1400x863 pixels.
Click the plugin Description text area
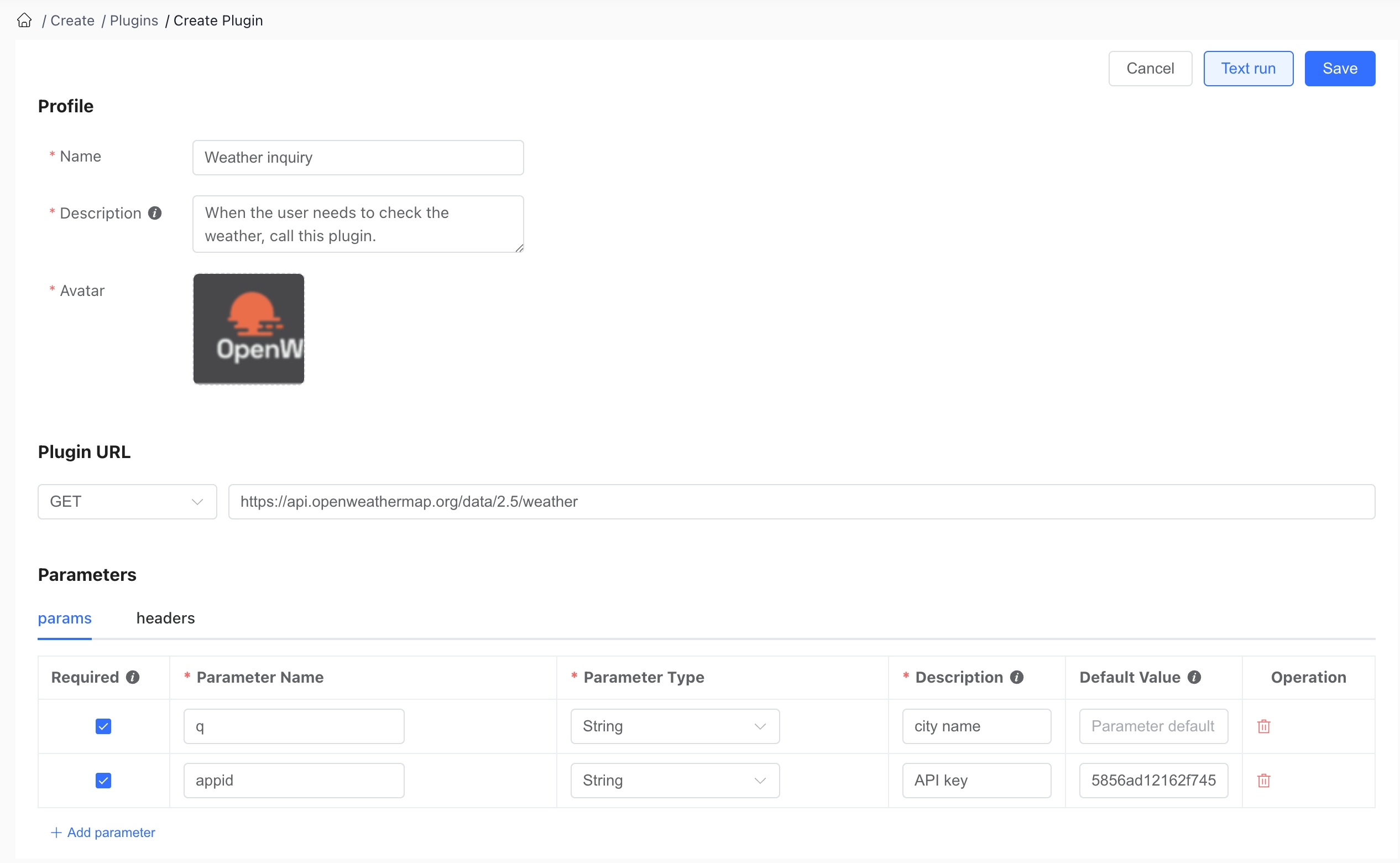point(358,224)
